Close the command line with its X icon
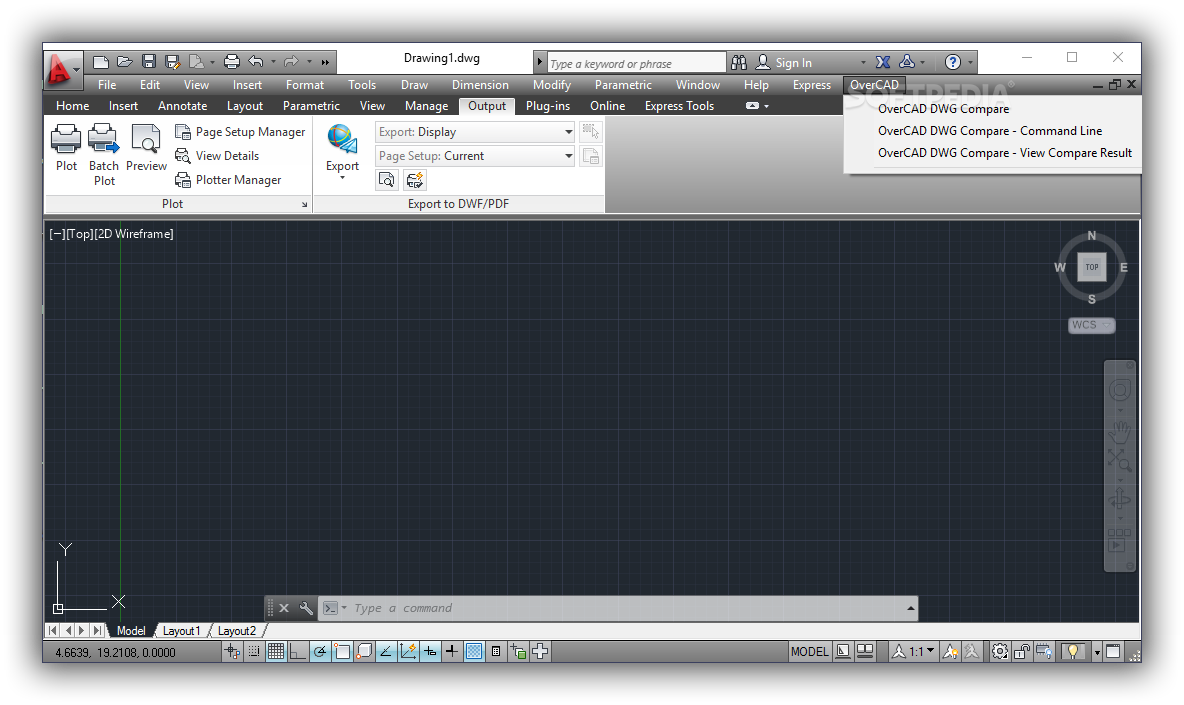 284,608
